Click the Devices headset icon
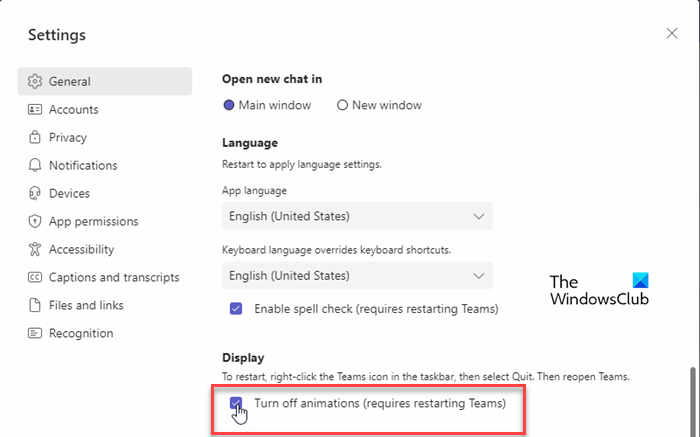The width and height of the screenshot is (700, 437). (35, 193)
